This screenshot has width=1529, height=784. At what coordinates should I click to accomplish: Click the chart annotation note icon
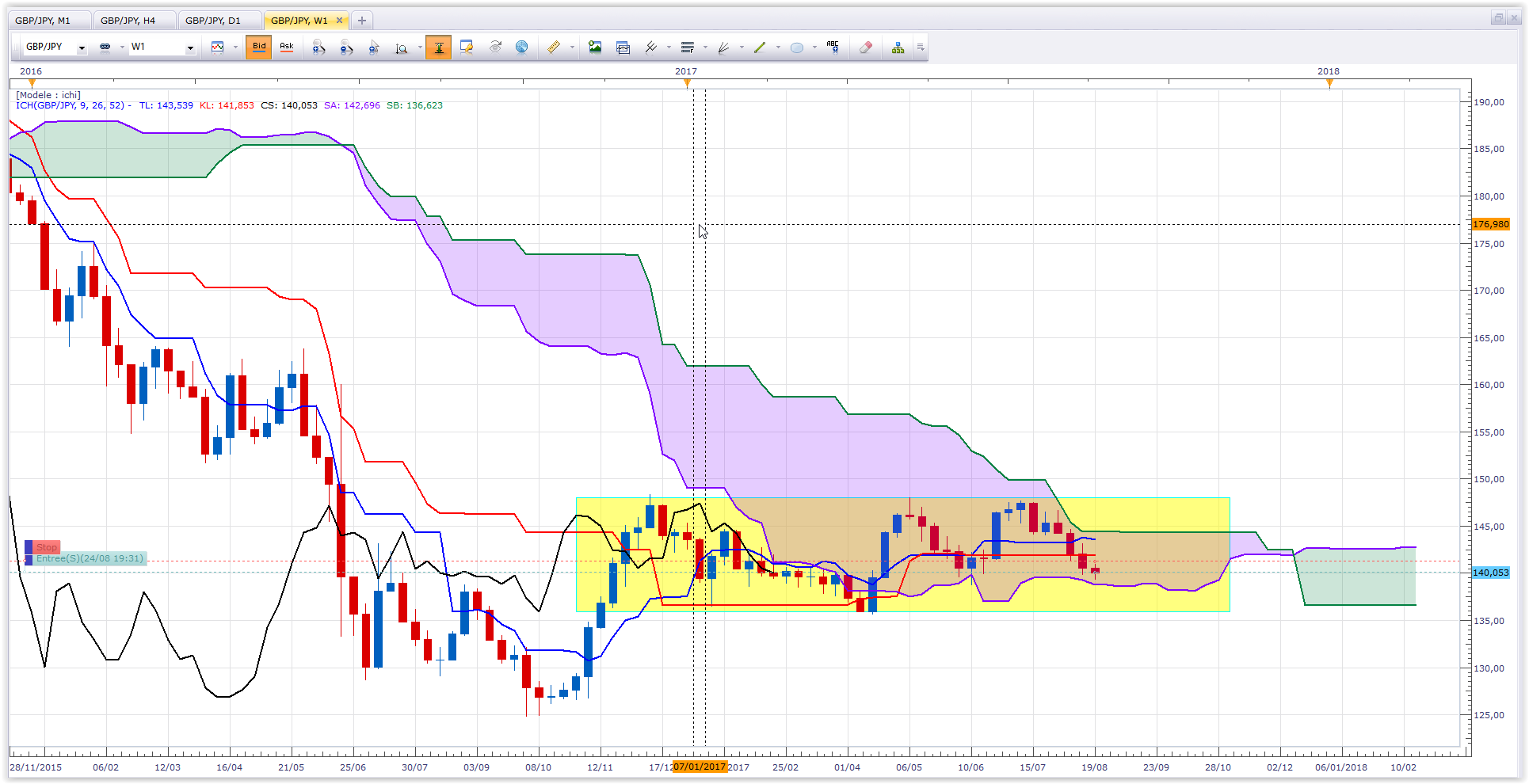point(467,48)
